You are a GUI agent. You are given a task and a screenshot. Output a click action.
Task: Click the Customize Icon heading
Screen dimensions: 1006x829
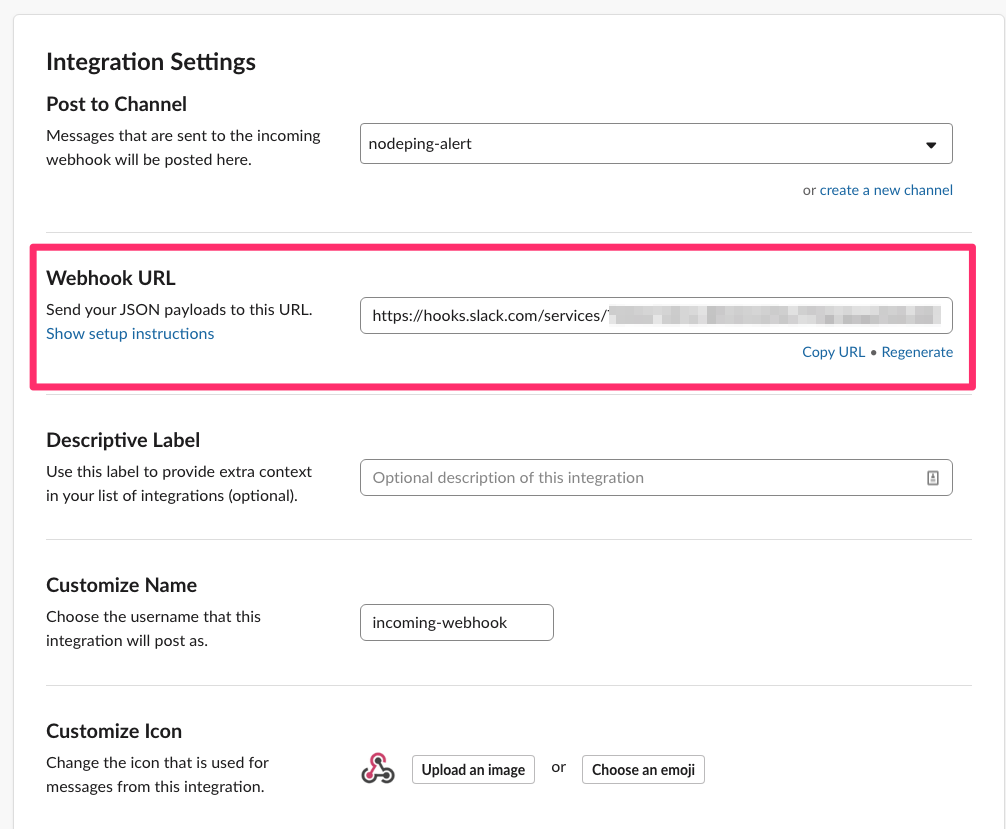pyautogui.click(x=114, y=731)
